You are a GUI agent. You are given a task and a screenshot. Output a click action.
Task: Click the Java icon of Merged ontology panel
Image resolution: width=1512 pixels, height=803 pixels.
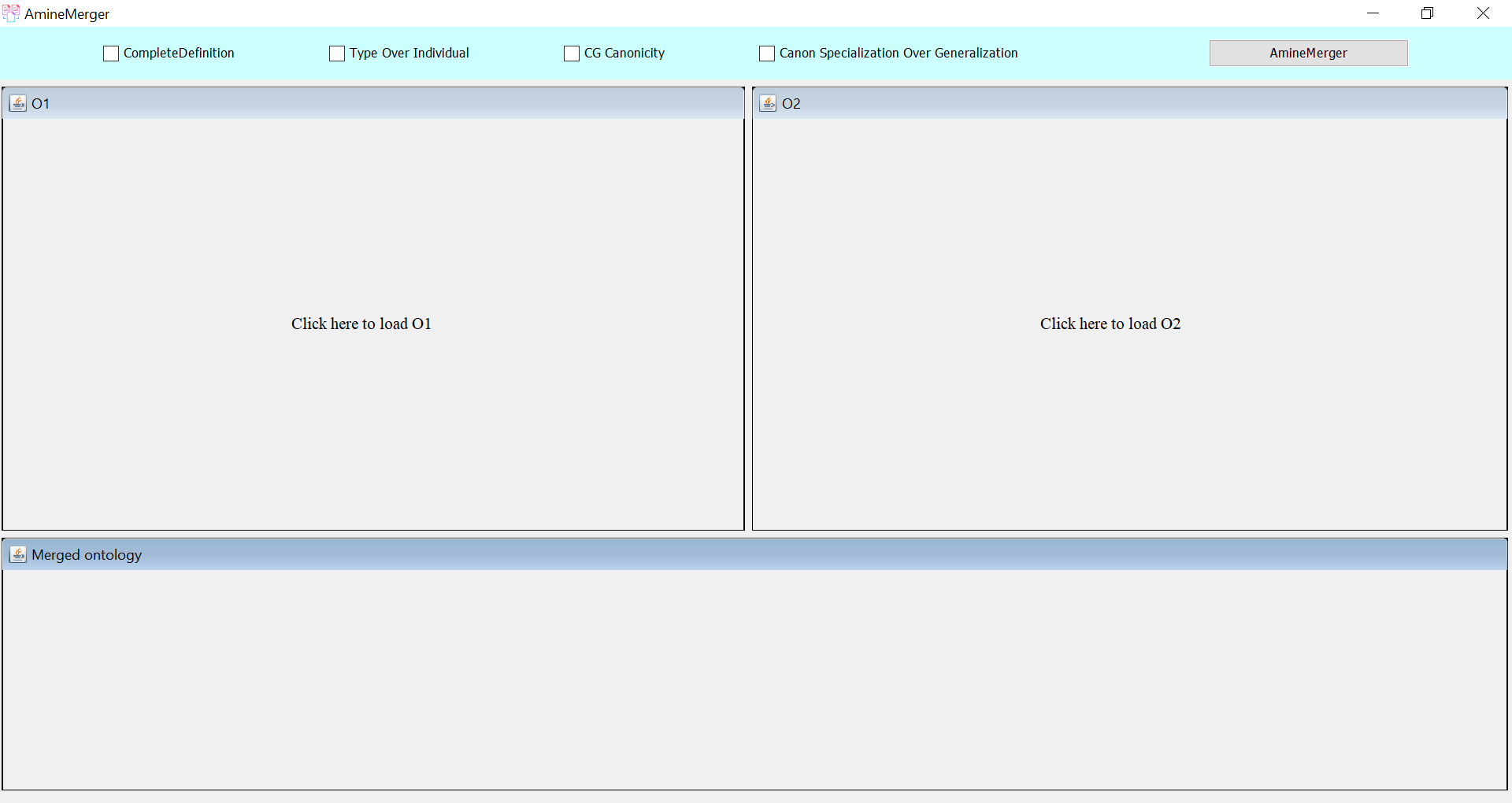click(17, 554)
